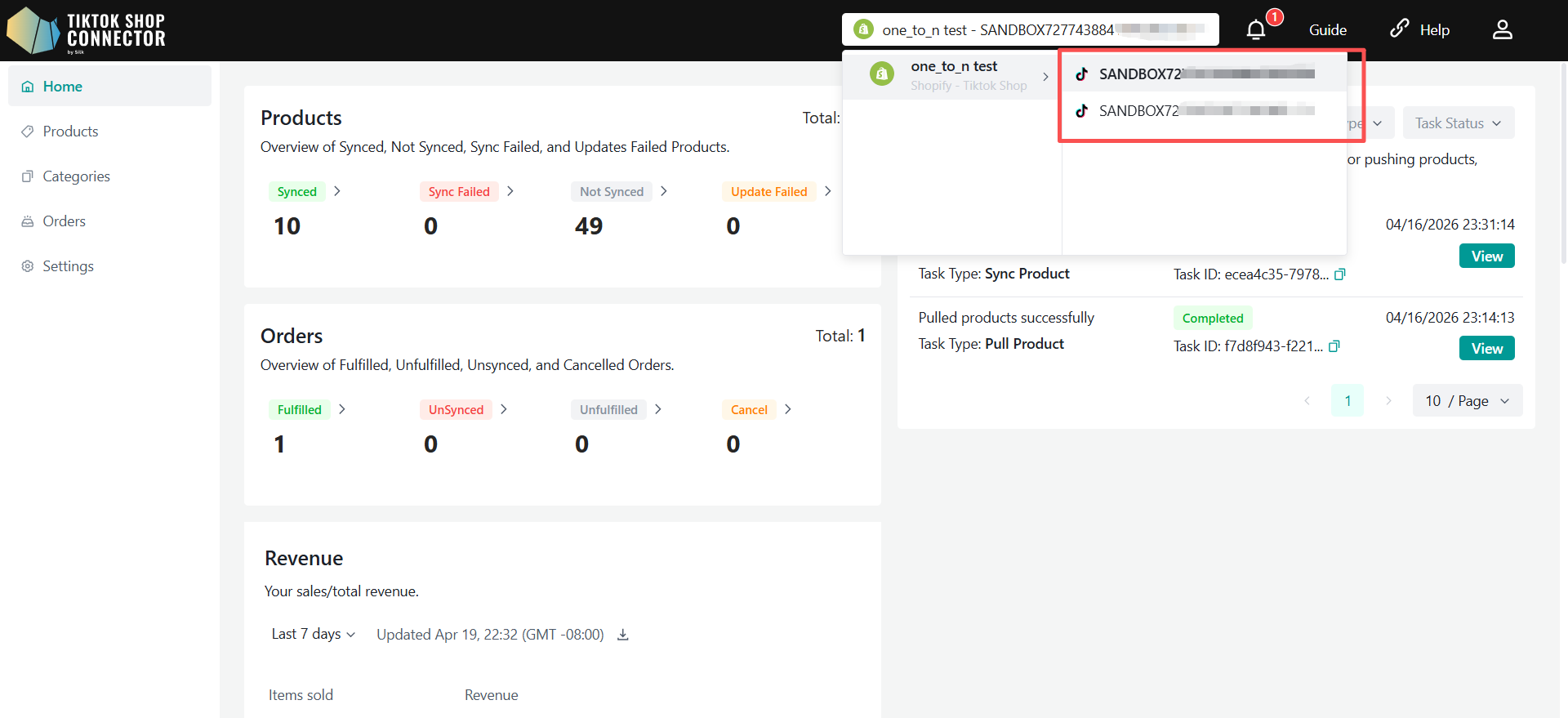The width and height of the screenshot is (1568, 718).
Task: Click page 1 in pagination
Action: click(x=1347, y=401)
